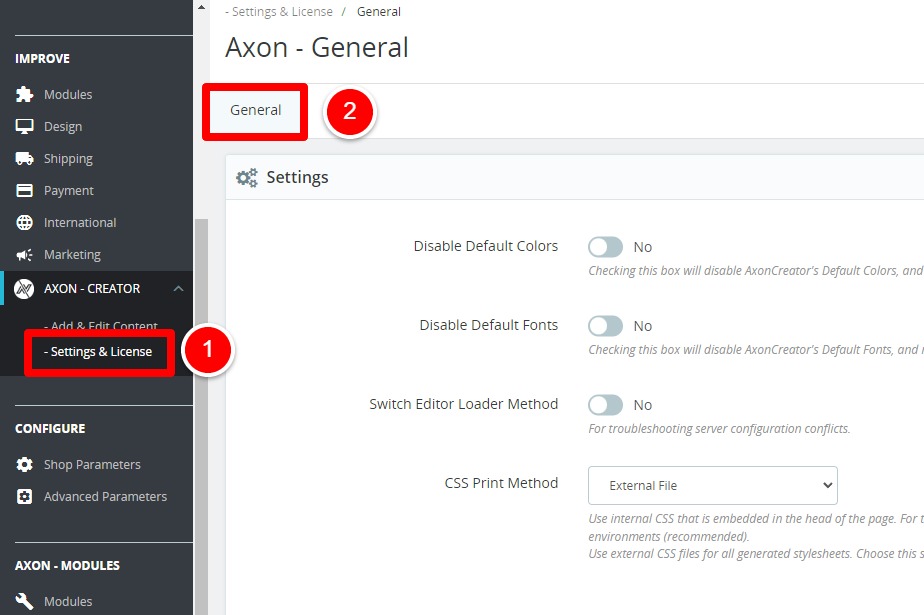924x615 pixels.
Task: Click the Marketing megaphone icon
Action: (25, 254)
